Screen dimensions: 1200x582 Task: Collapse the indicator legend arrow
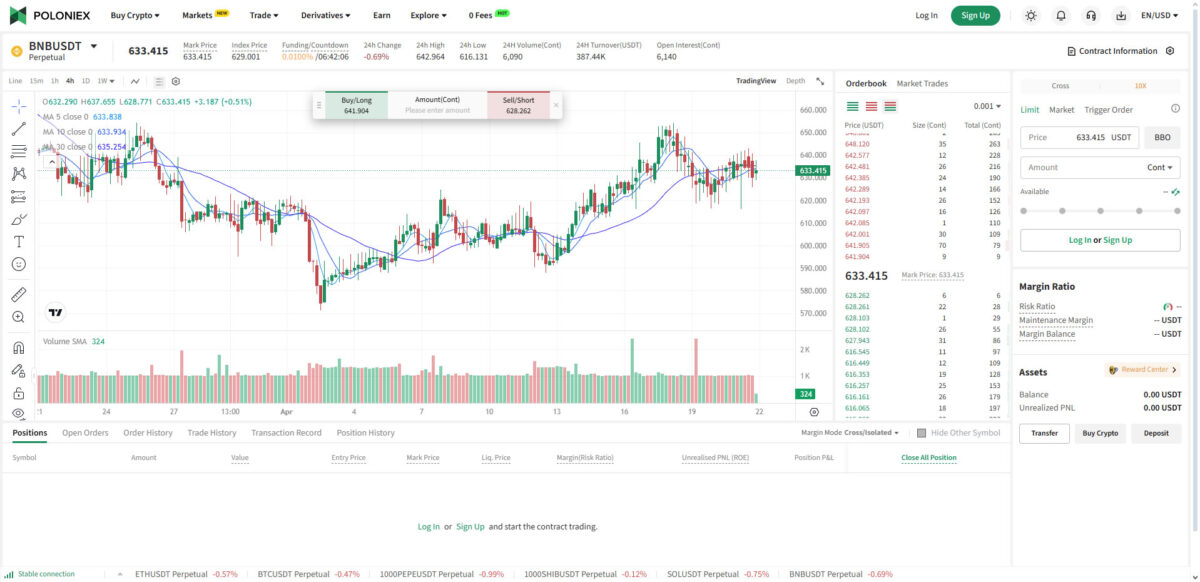(x=51, y=161)
